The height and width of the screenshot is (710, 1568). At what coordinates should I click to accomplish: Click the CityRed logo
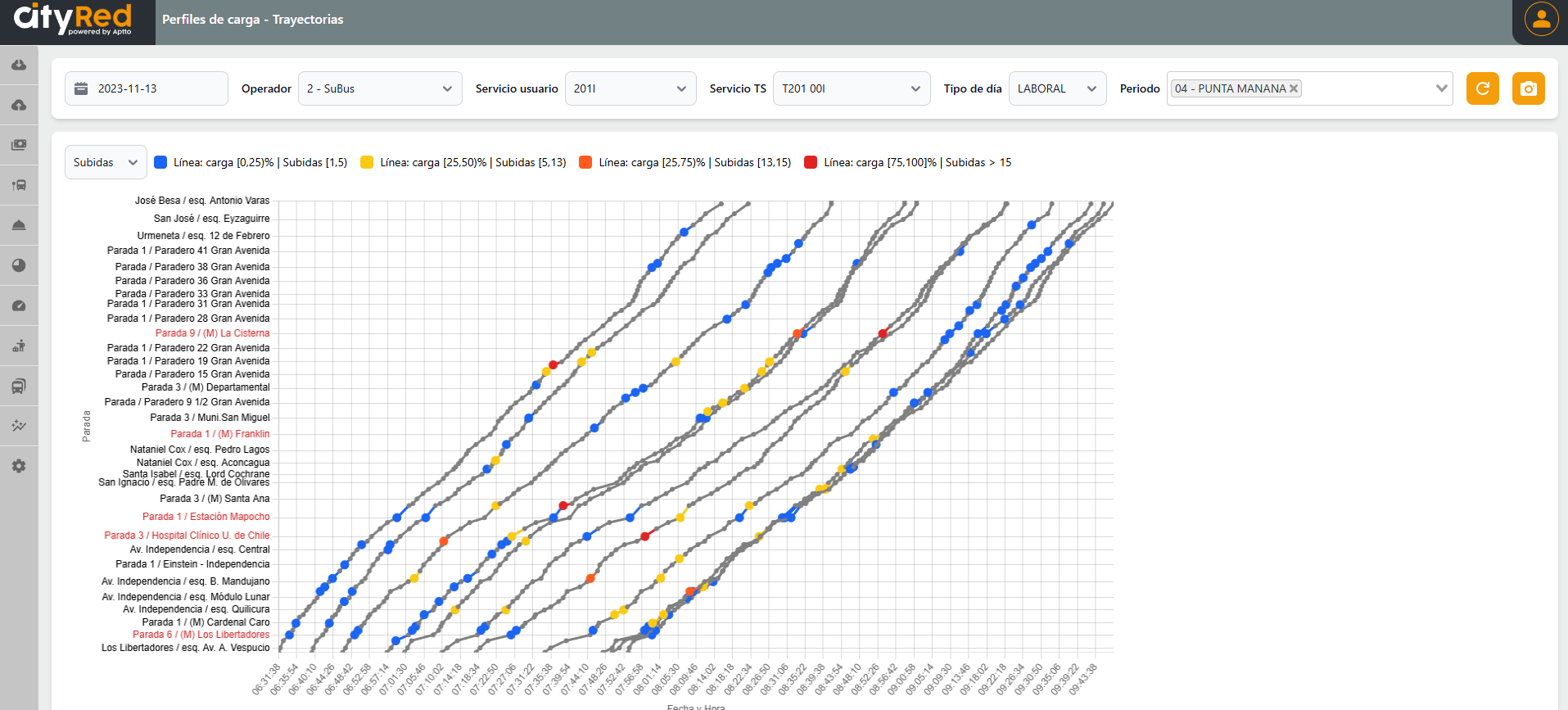point(74,20)
